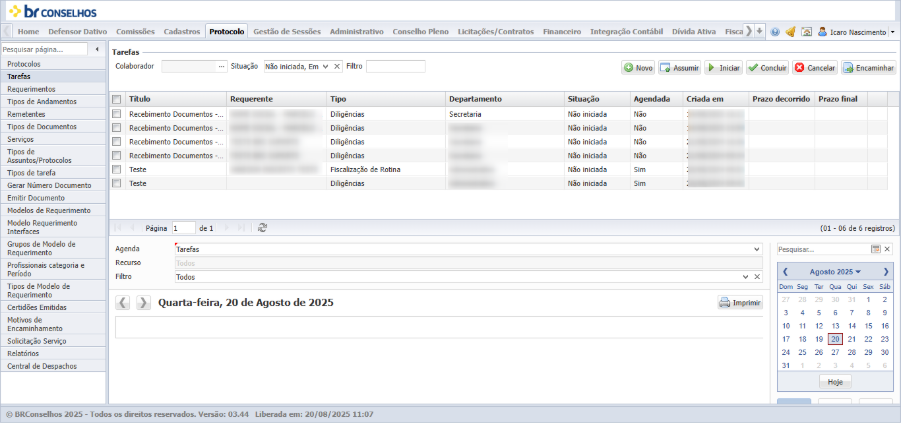The height and width of the screenshot is (423, 901).
Task: Switch to Gestão de Sessões tab
Action: pyautogui.click(x=287, y=32)
